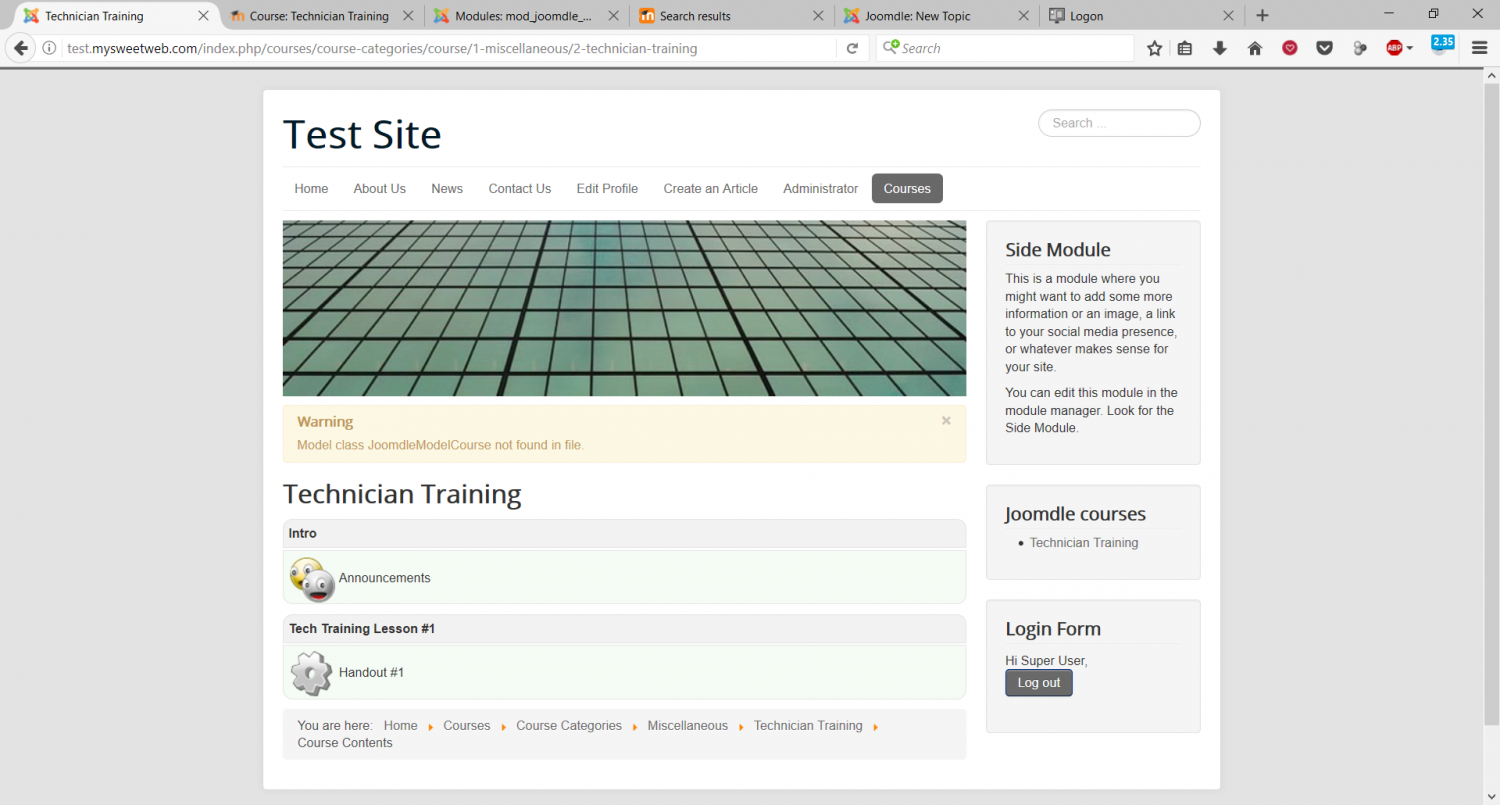Click the Announcements forum icon
1500x805 pixels.
(x=312, y=579)
